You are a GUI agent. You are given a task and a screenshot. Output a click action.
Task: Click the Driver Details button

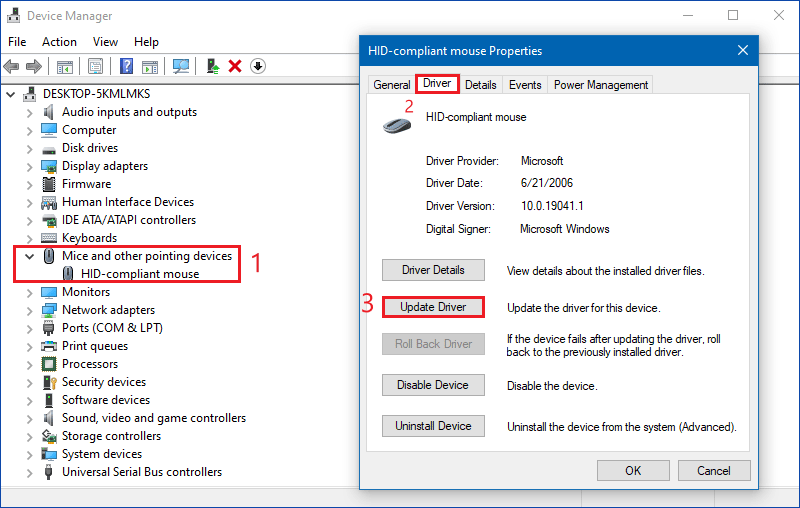click(x=433, y=270)
